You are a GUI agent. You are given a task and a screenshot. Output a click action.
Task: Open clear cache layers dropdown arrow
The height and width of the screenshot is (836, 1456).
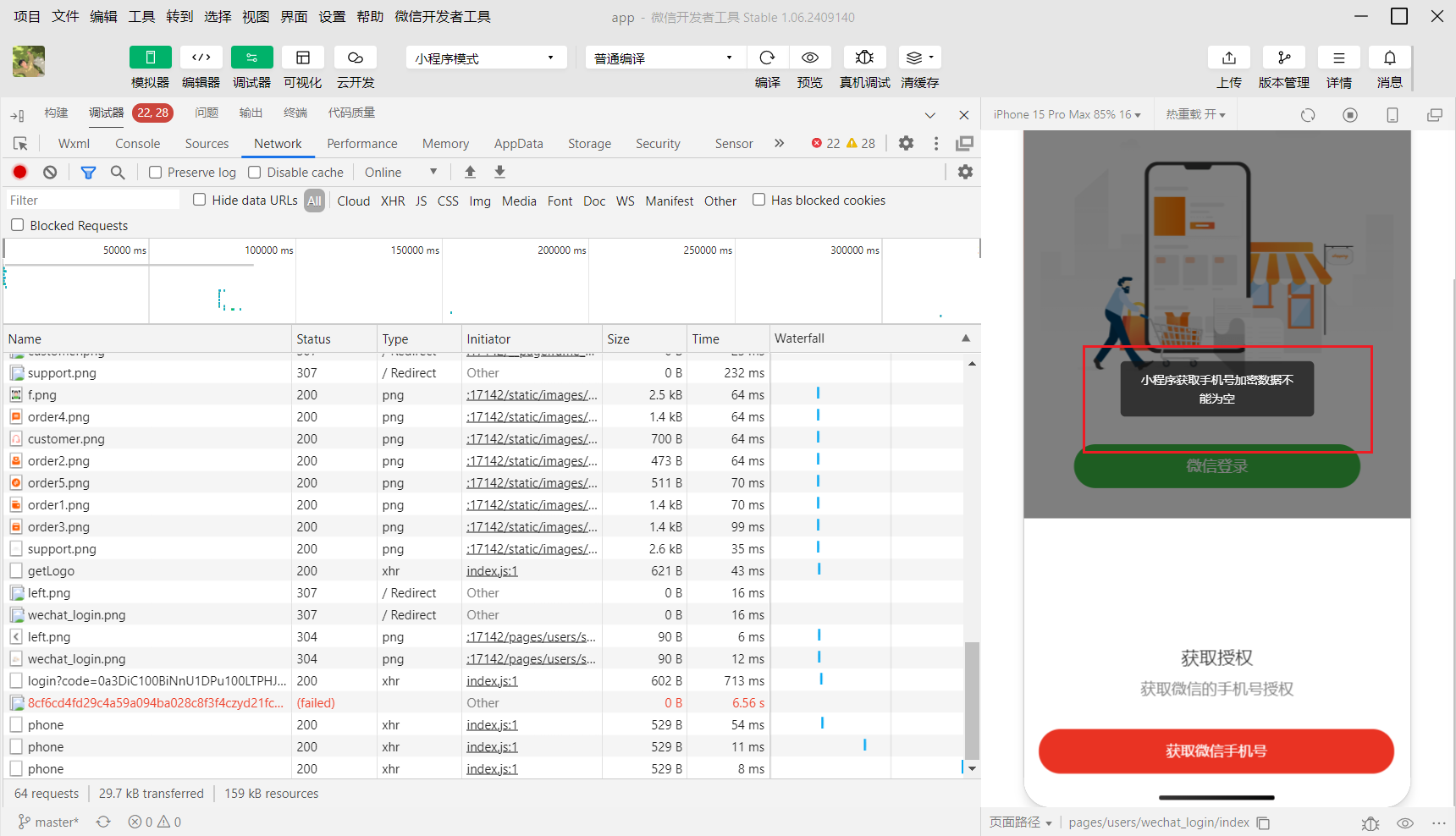931,58
